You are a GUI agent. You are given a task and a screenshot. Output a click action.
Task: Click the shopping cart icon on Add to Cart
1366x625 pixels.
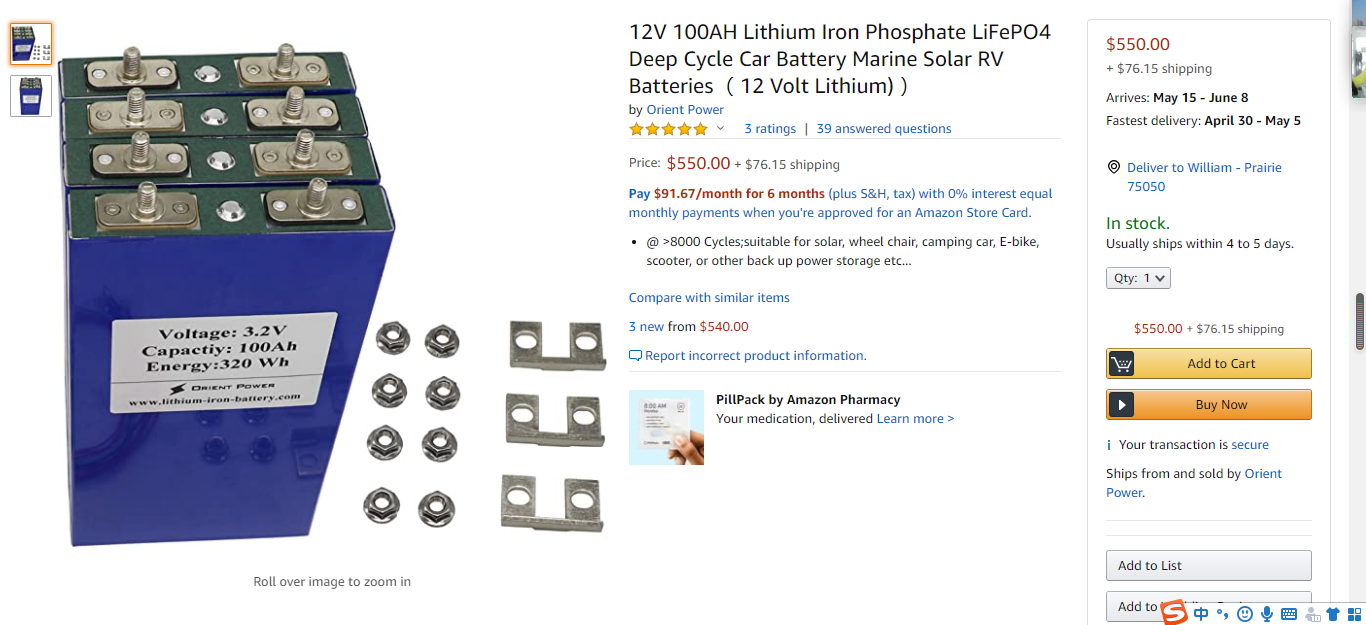pos(1122,364)
